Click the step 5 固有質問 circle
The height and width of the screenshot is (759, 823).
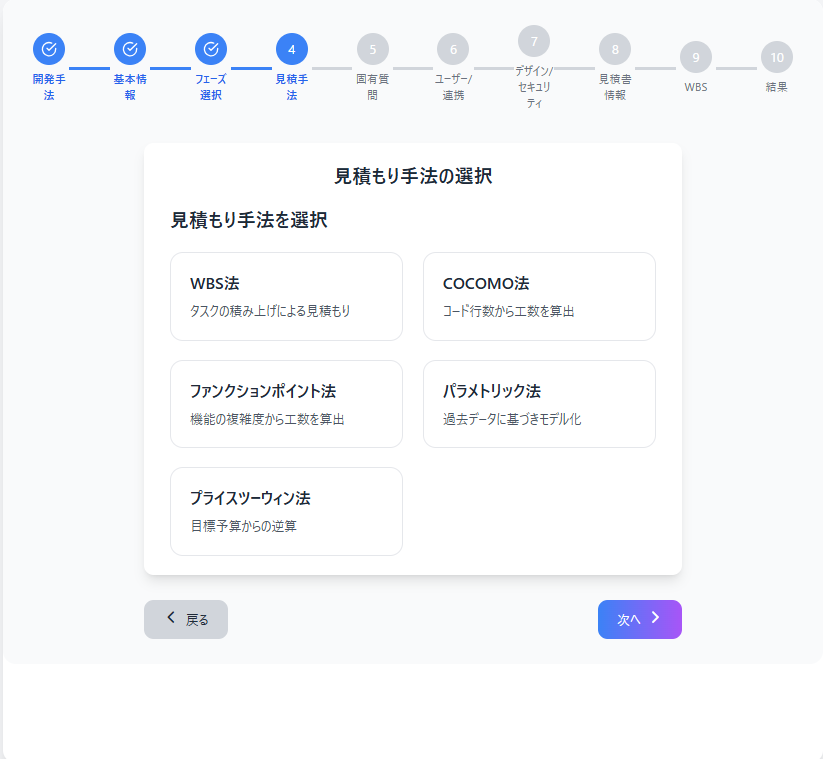pos(372,47)
